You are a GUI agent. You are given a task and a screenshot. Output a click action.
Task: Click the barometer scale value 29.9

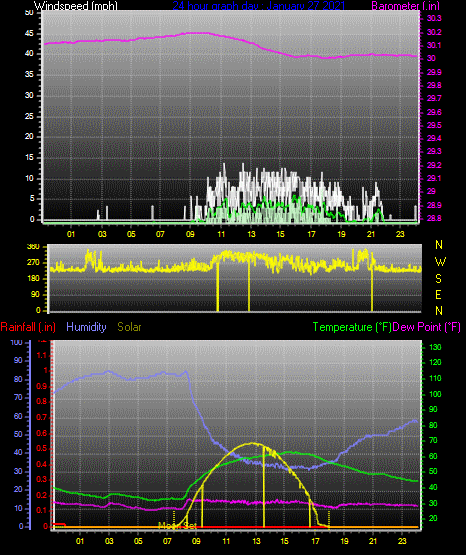[434, 72]
